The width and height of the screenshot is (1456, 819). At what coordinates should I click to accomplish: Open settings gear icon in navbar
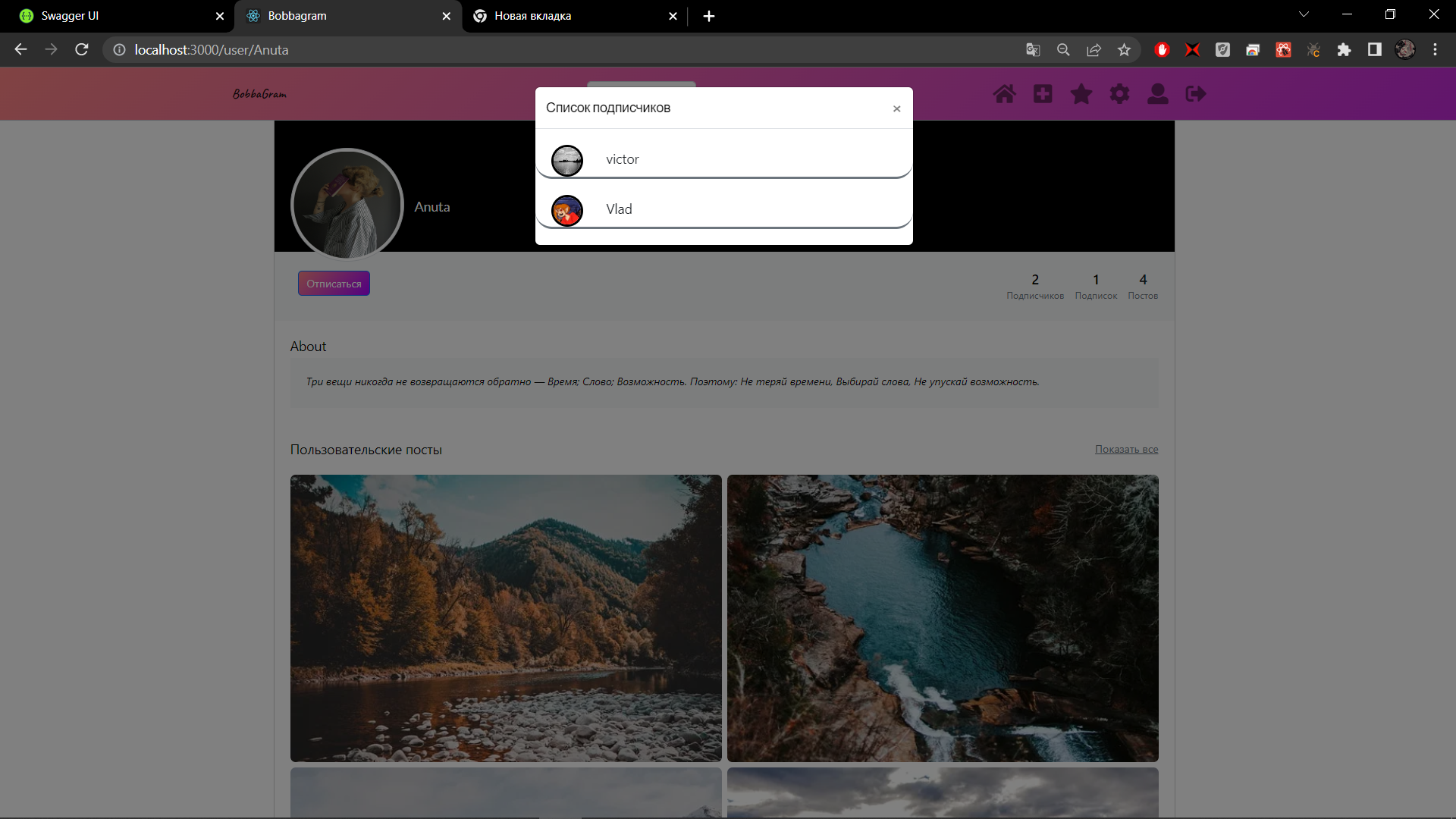[x=1119, y=94]
